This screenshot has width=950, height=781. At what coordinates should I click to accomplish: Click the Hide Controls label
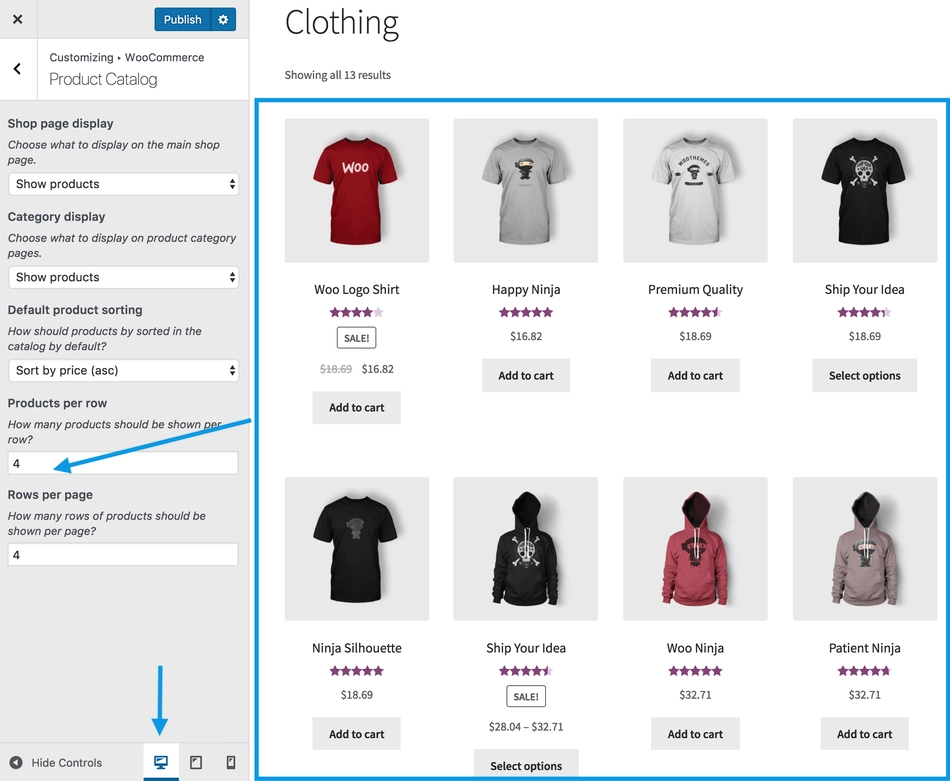tap(67, 762)
